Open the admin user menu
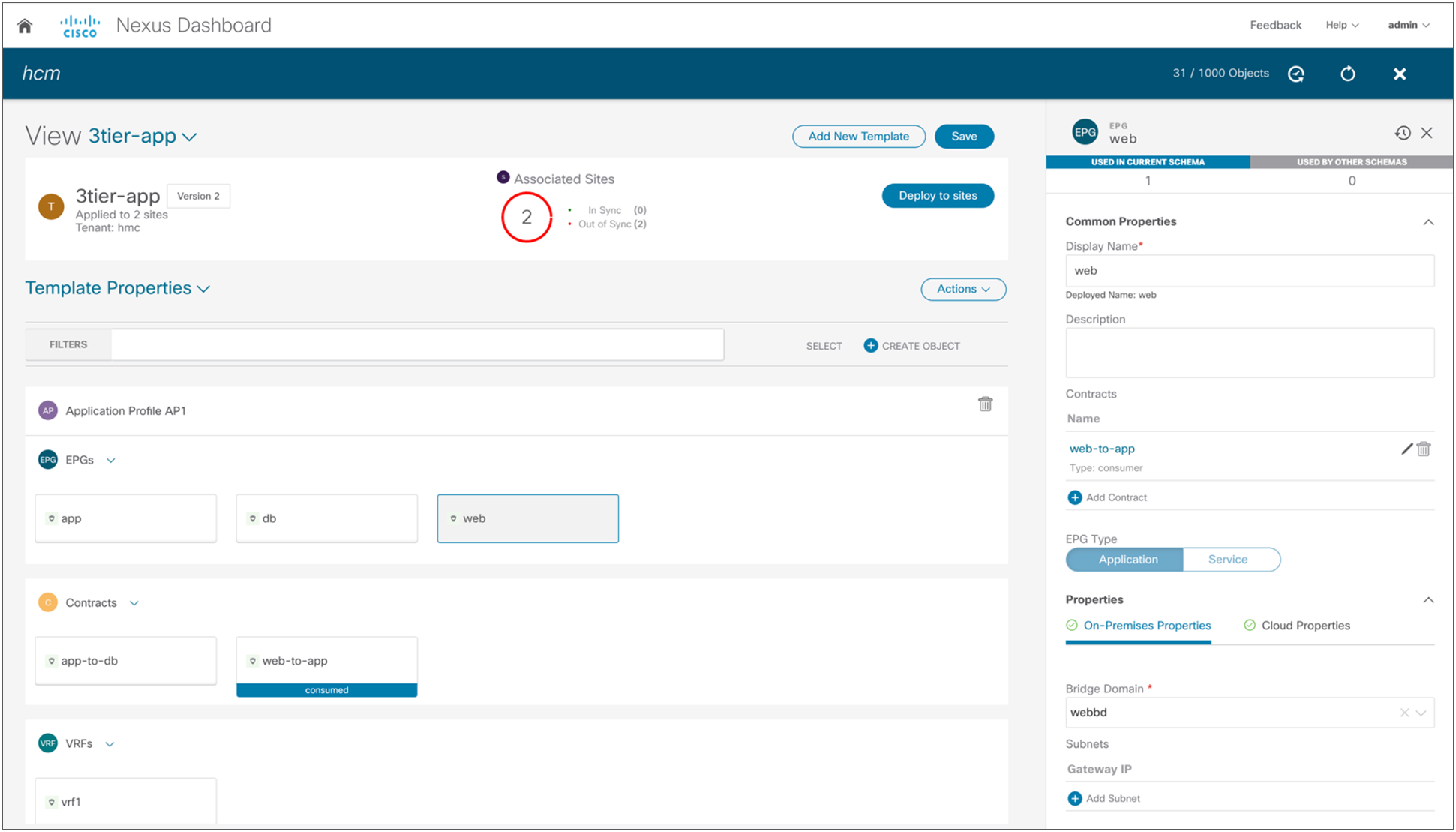This screenshot has width=1456, height=832. coord(1409,25)
